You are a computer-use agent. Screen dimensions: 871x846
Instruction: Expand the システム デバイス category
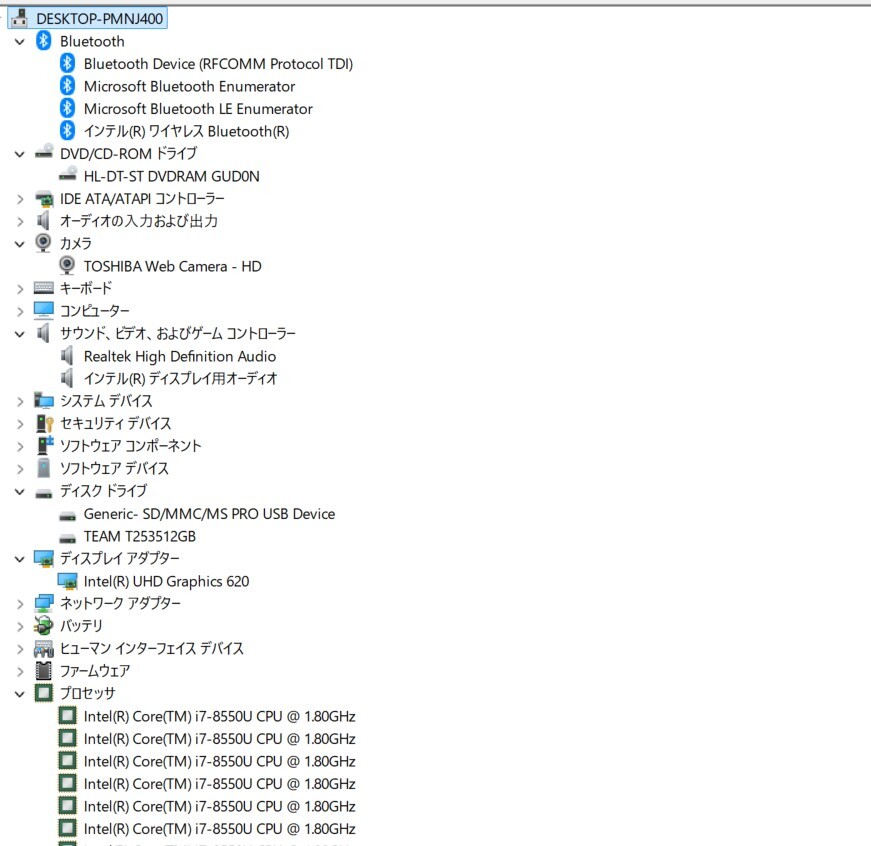point(20,401)
